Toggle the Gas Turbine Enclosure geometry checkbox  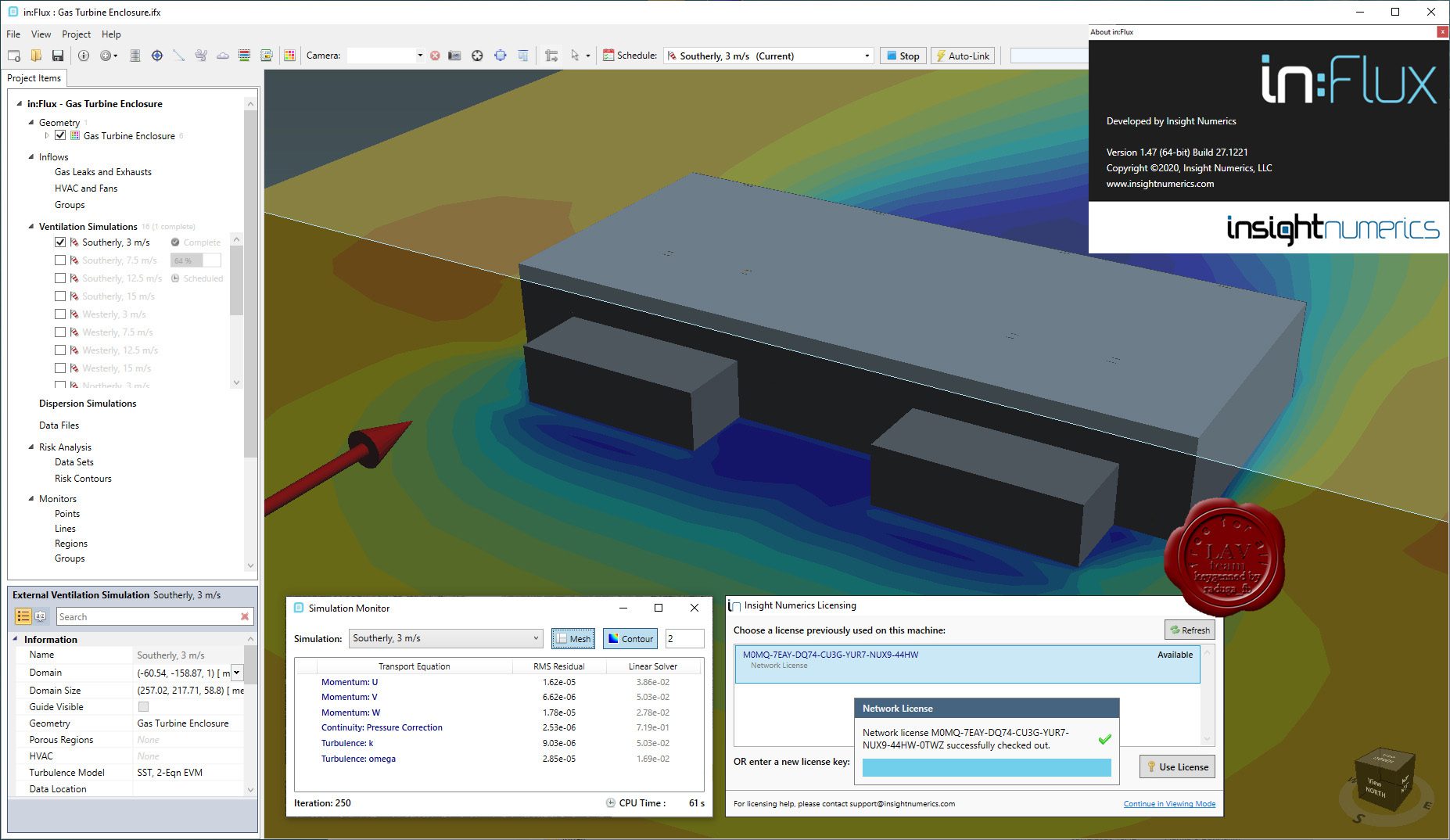[60, 135]
